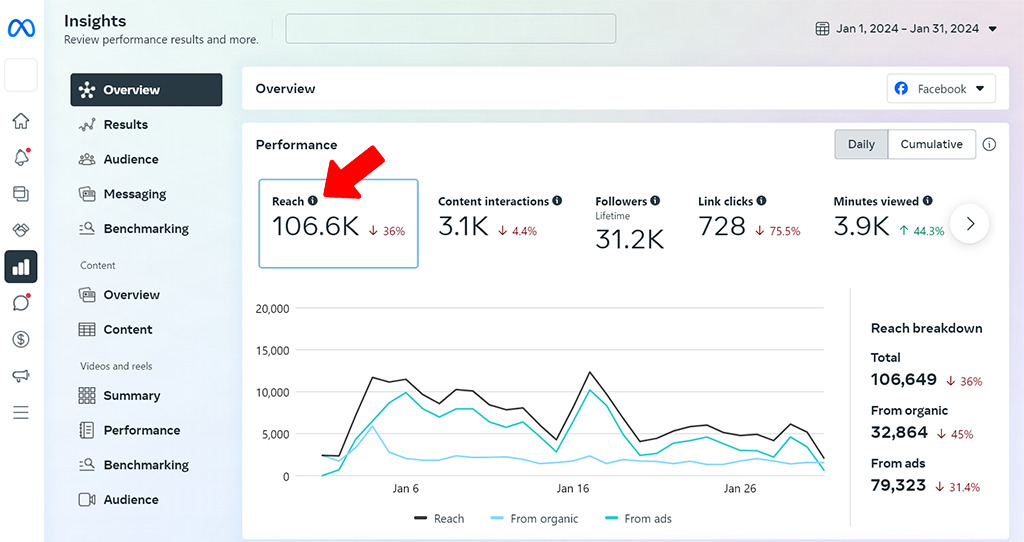
Task: Go to Results in the sidebar
Action: pos(125,125)
